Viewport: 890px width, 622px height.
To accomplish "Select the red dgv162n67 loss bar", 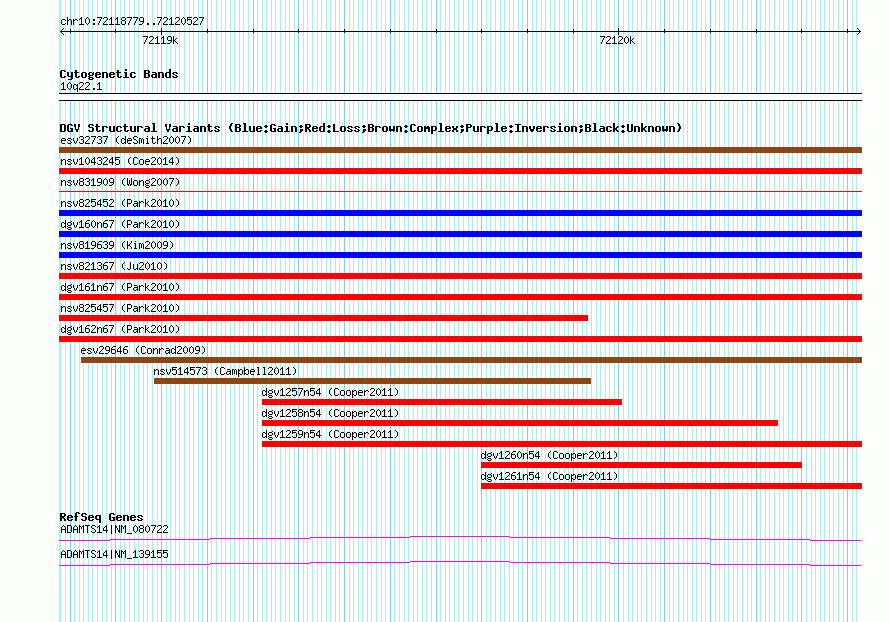I will (460, 339).
